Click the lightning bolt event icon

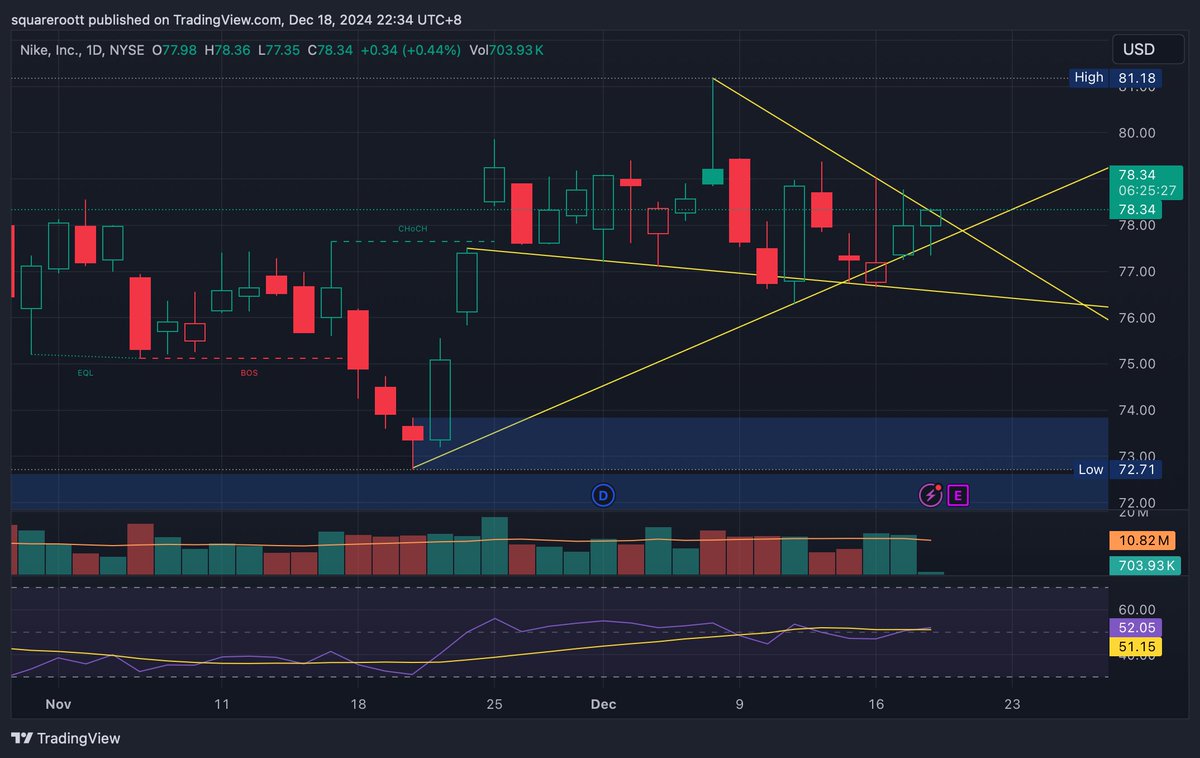pos(930,495)
